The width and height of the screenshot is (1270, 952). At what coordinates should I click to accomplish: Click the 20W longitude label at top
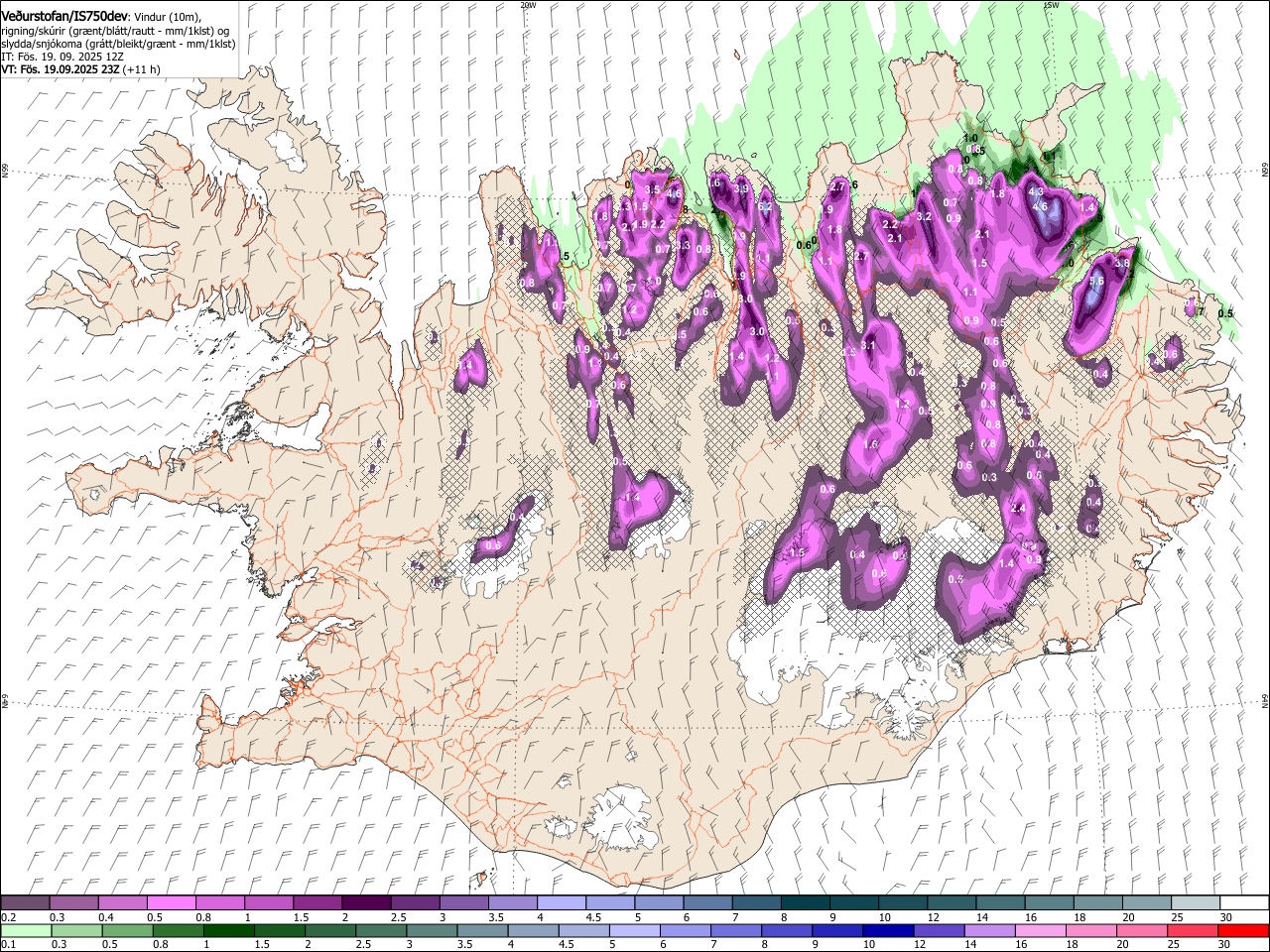click(528, 5)
